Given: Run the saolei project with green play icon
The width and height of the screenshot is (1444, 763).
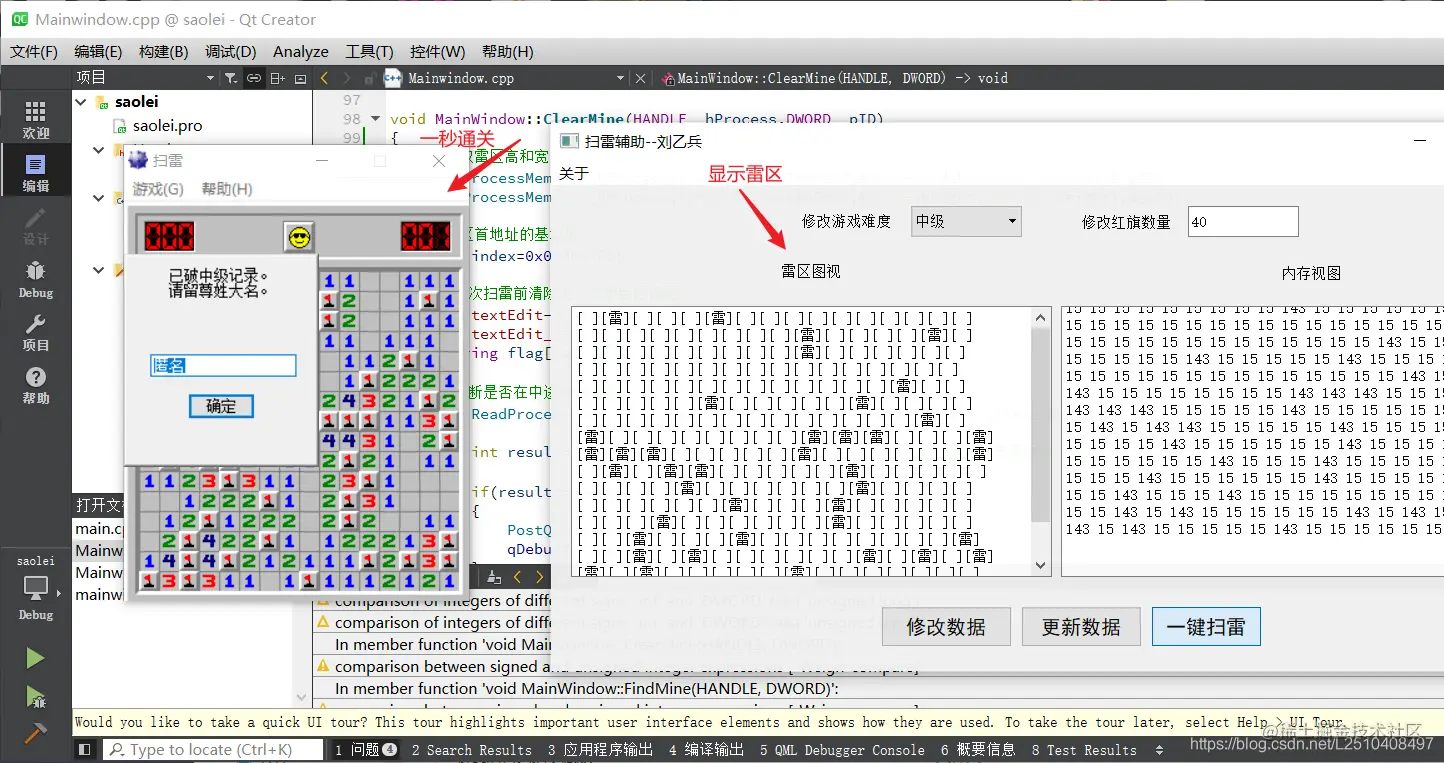Looking at the screenshot, I should tap(34, 657).
